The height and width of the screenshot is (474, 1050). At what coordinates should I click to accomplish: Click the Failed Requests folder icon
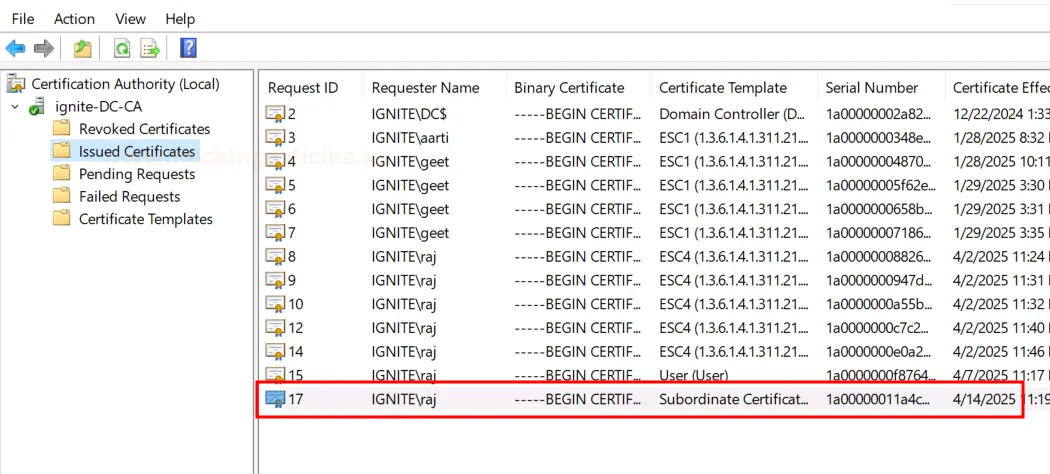pos(62,197)
